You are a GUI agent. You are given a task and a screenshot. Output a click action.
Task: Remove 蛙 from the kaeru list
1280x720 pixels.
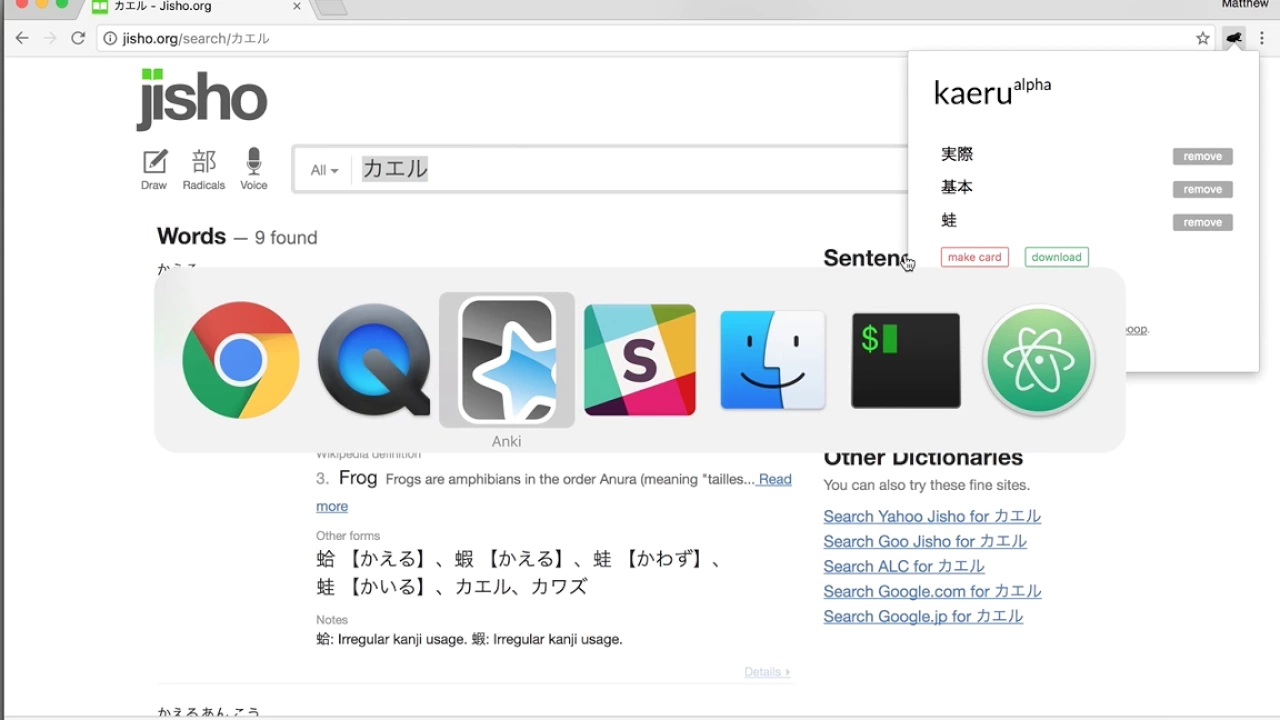pyautogui.click(x=1202, y=222)
